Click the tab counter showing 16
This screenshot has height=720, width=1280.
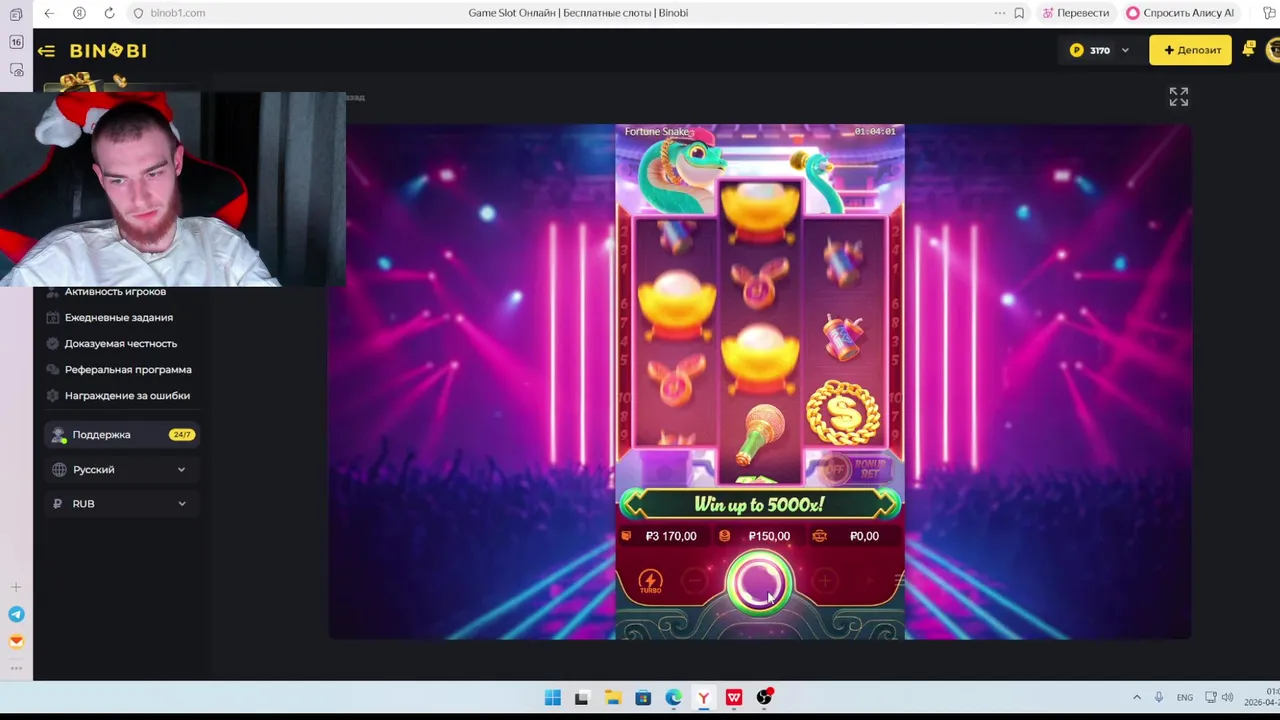[x=16, y=42]
